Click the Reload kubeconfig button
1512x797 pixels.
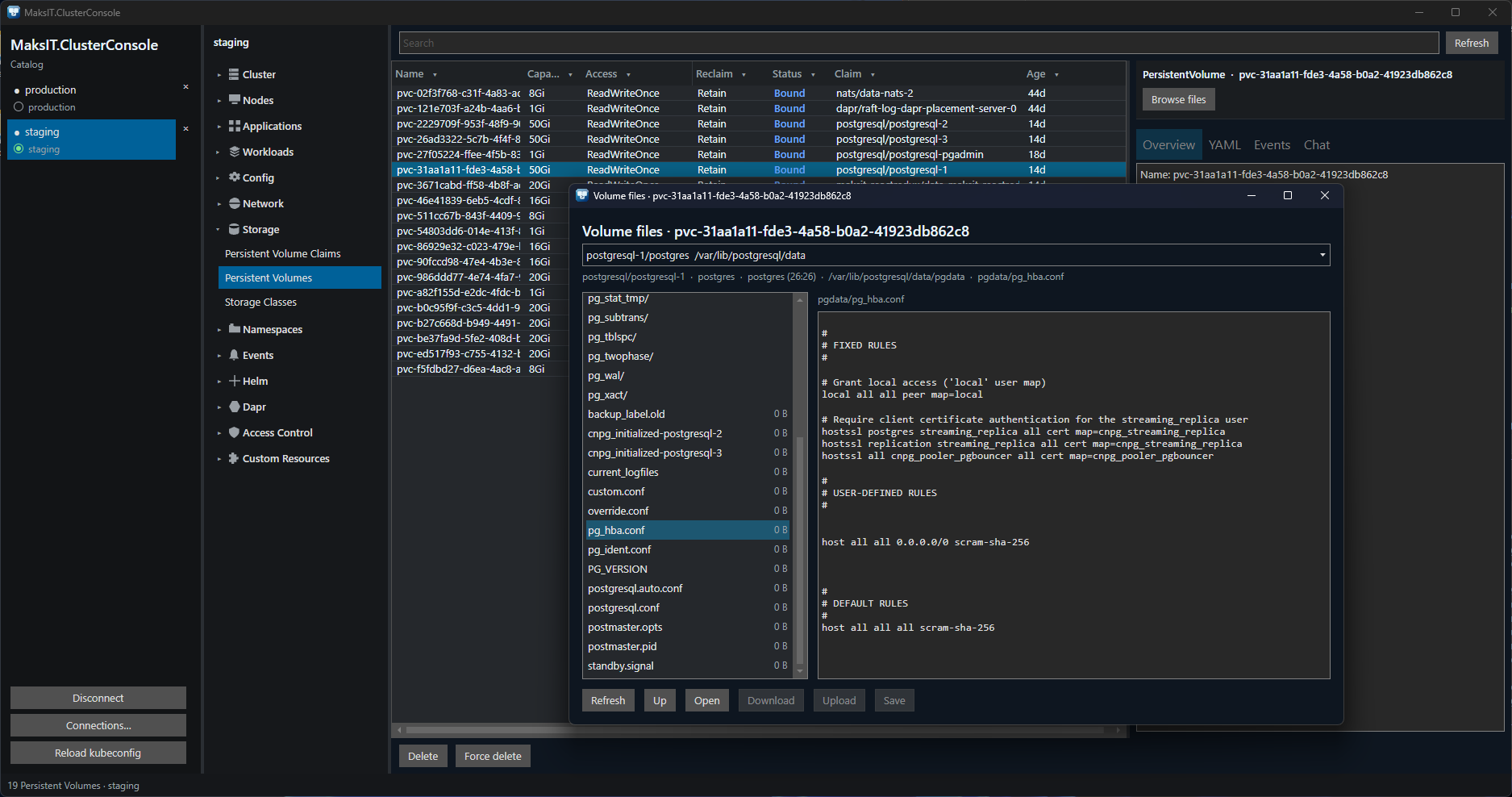point(98,753)
